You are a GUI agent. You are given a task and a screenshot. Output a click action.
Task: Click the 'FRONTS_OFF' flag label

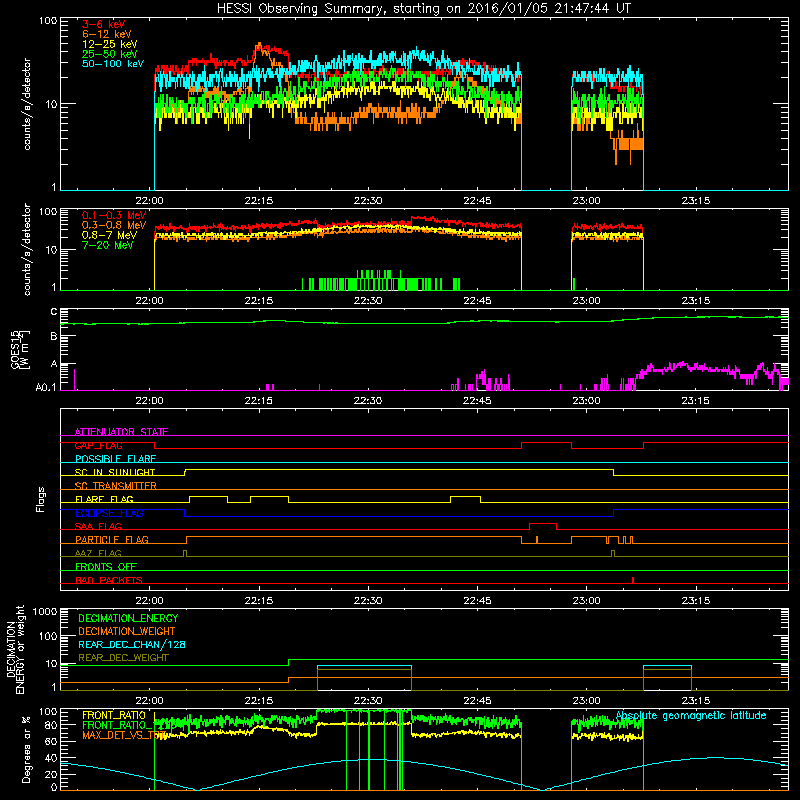coord(106,567)
